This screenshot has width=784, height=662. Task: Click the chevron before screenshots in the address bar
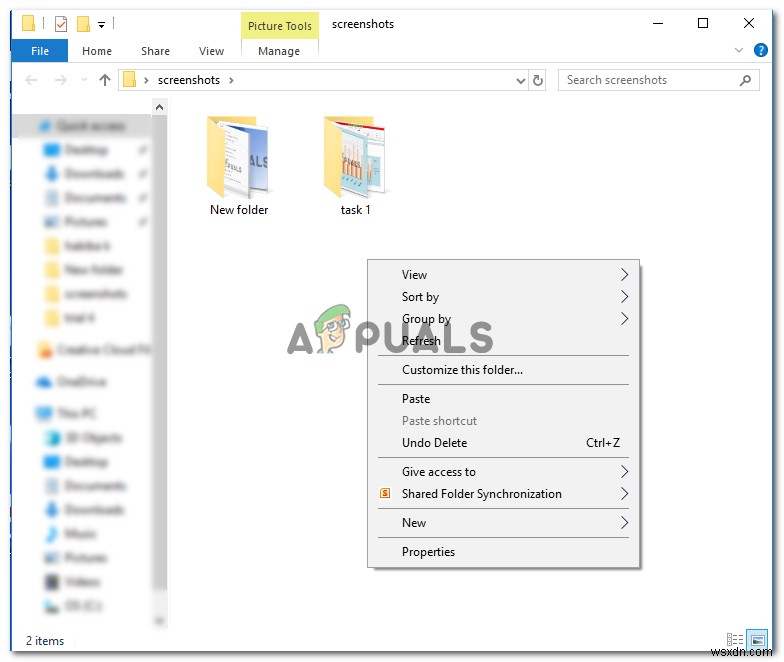click(x=146, y=80)
